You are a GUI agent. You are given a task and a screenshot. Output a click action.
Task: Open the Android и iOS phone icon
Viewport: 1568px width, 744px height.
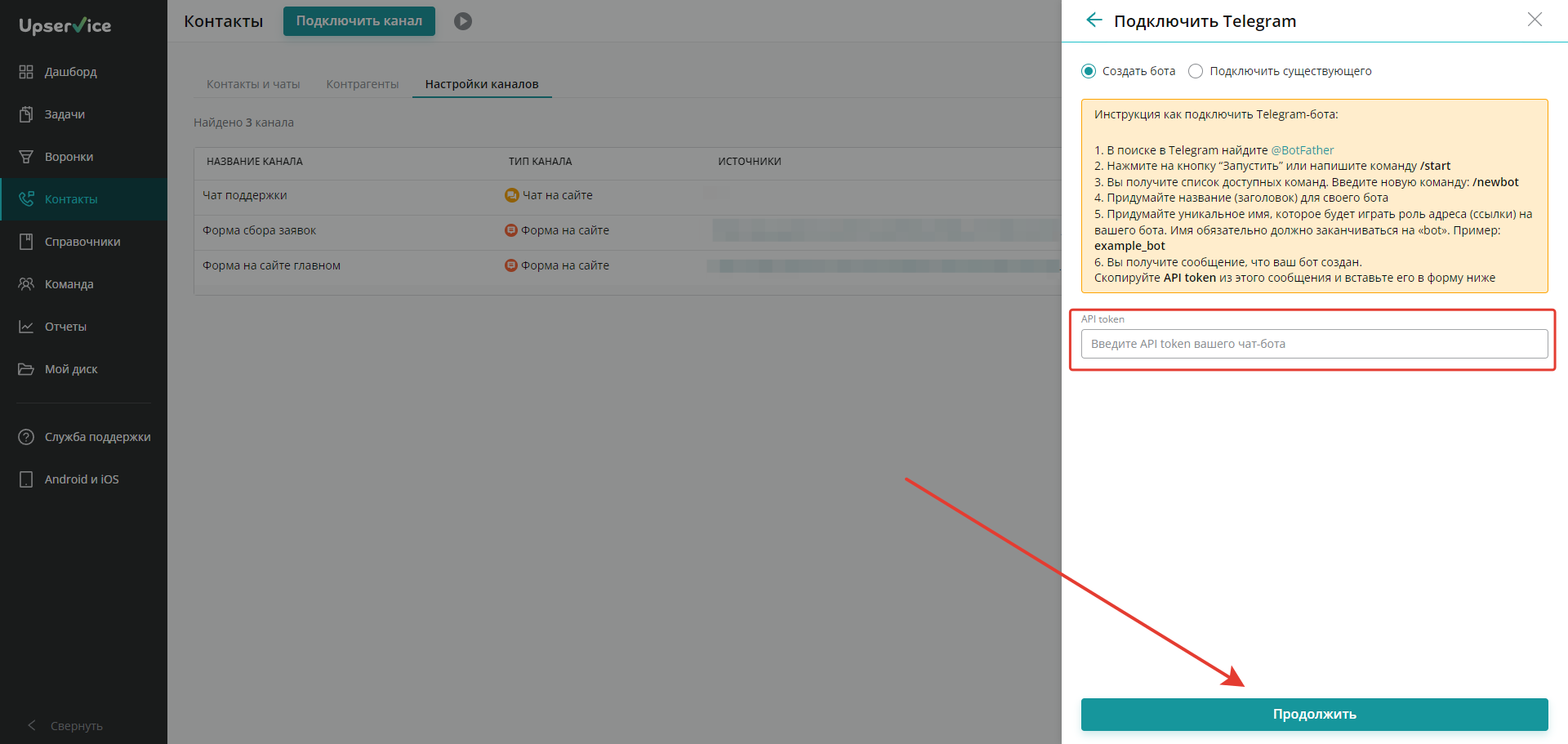[26, 479]
